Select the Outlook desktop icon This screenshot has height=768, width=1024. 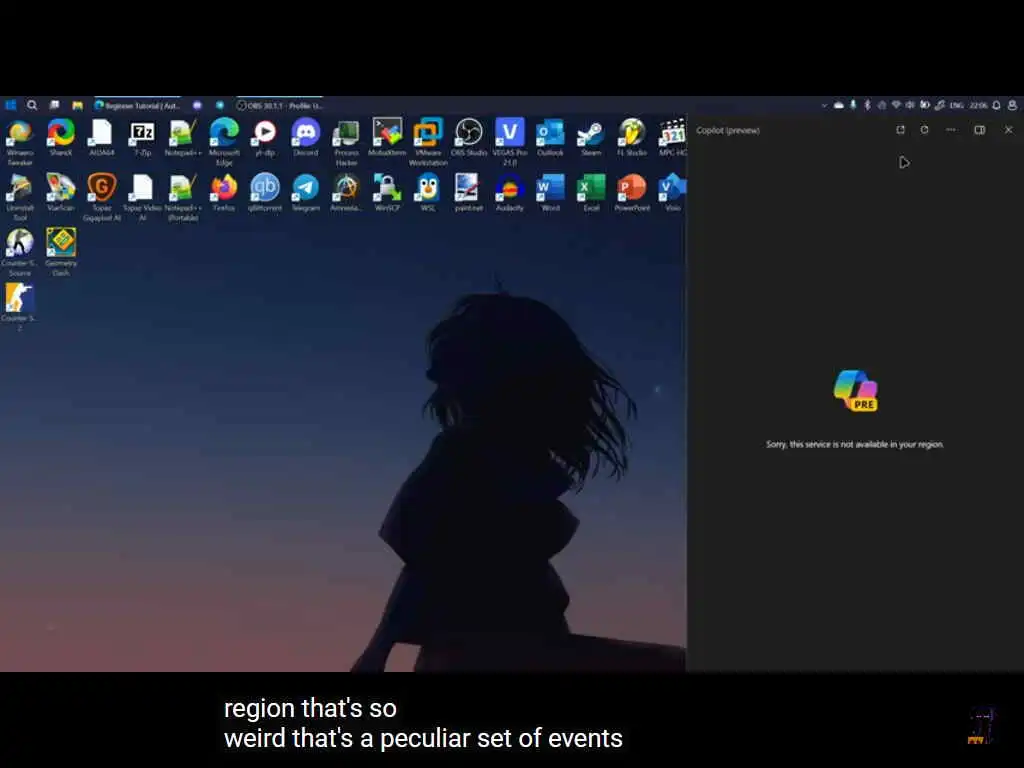point(551,137)
